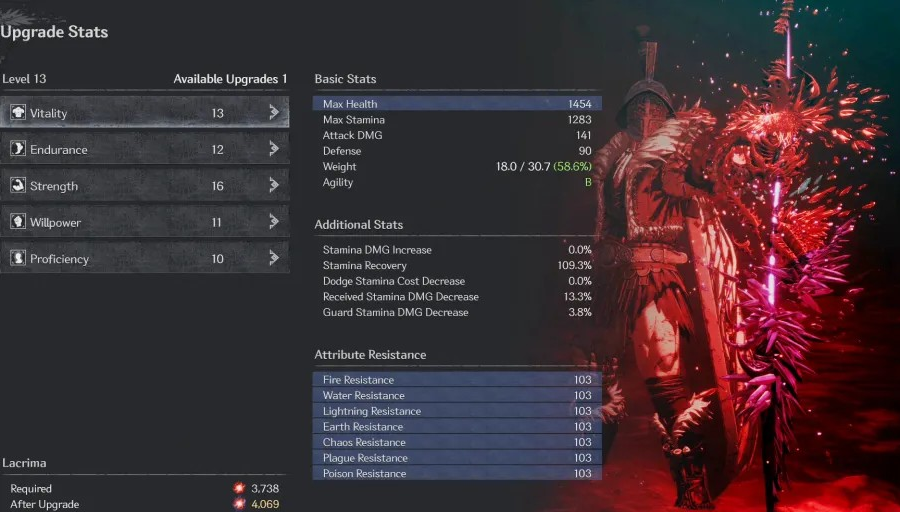Screen dimensions: 900x512
Task: Click the Upgrade Stats title
Action: (x=54, y=32)
